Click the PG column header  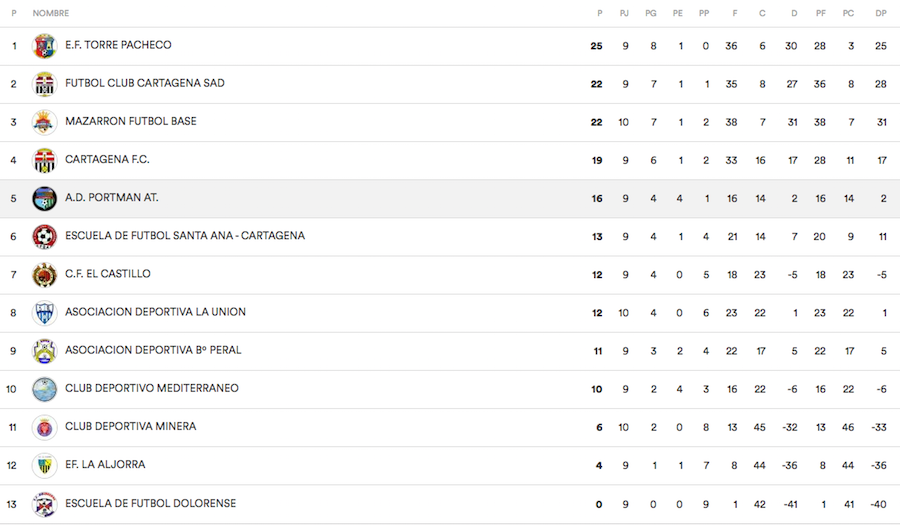[x=651, y=13]
